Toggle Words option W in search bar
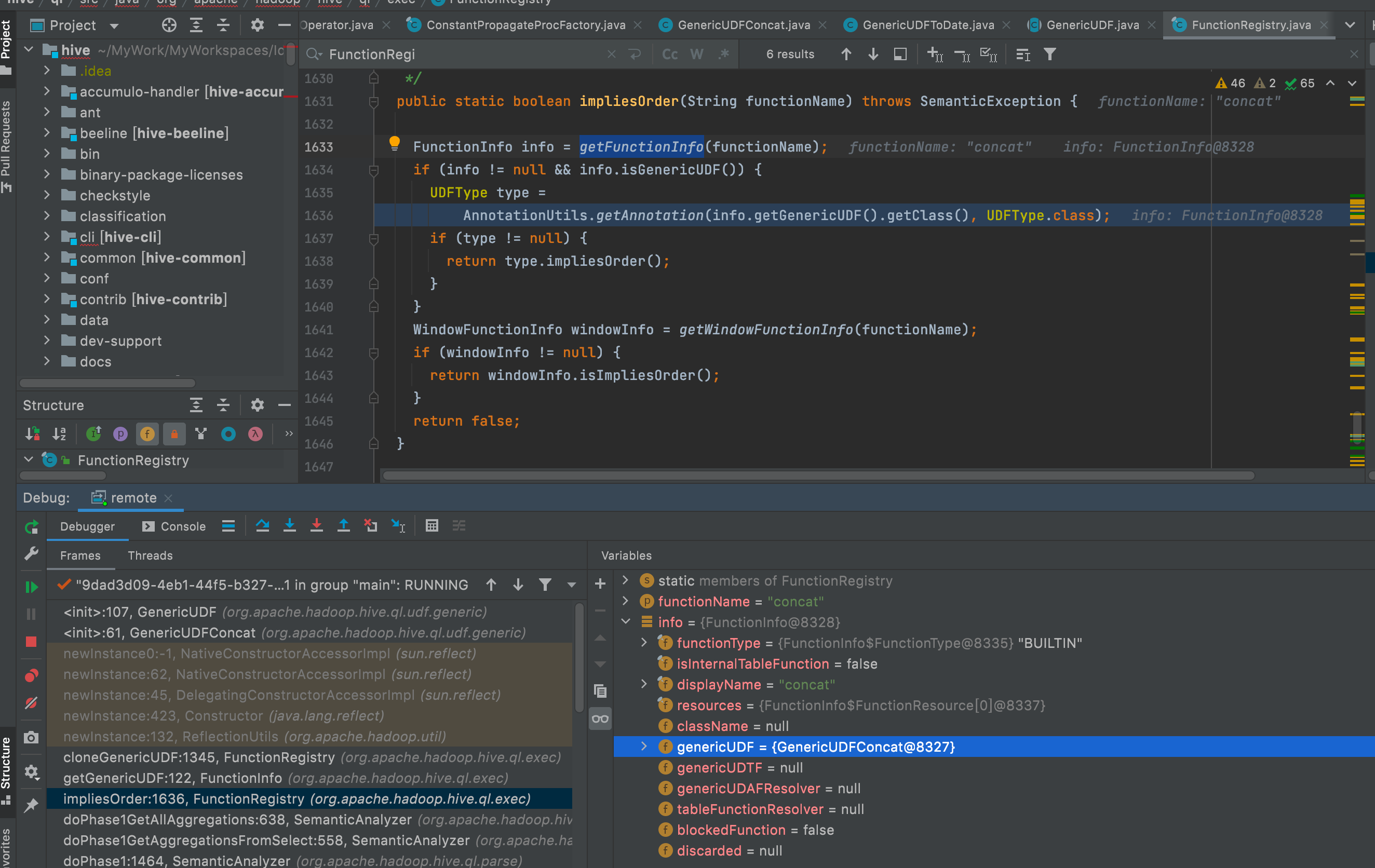The image size is (1375, 868). [696, 54]
